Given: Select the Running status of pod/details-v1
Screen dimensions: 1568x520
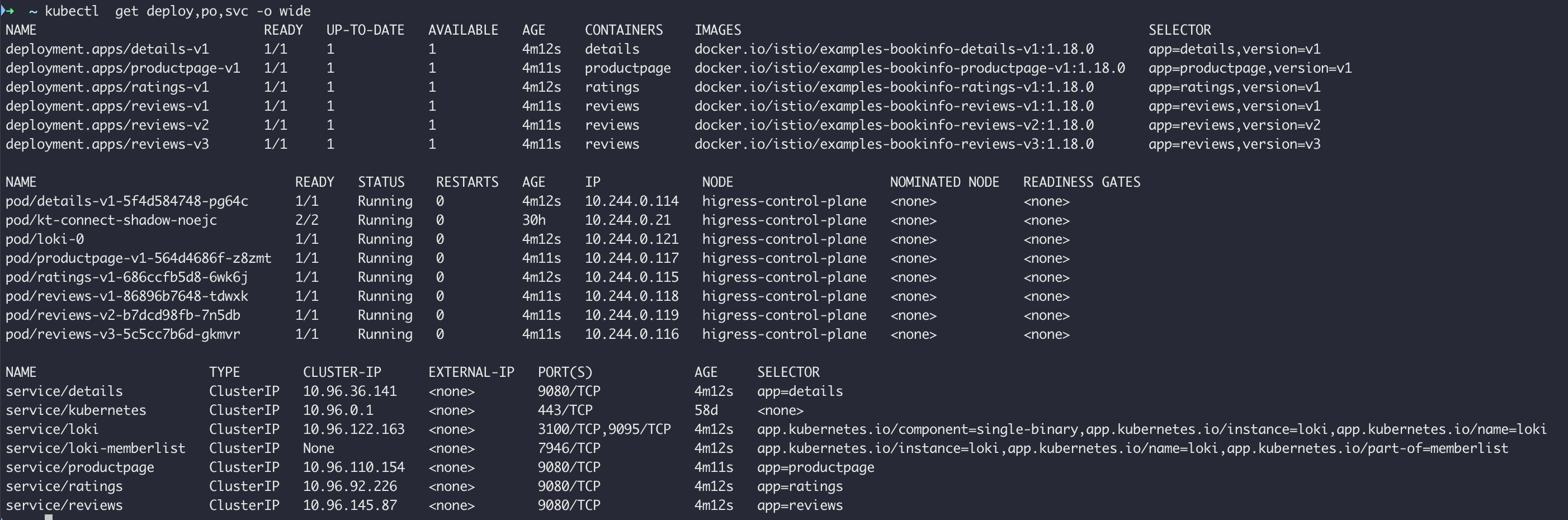Looking at the screenshot, I should click(x=385, y=201).
